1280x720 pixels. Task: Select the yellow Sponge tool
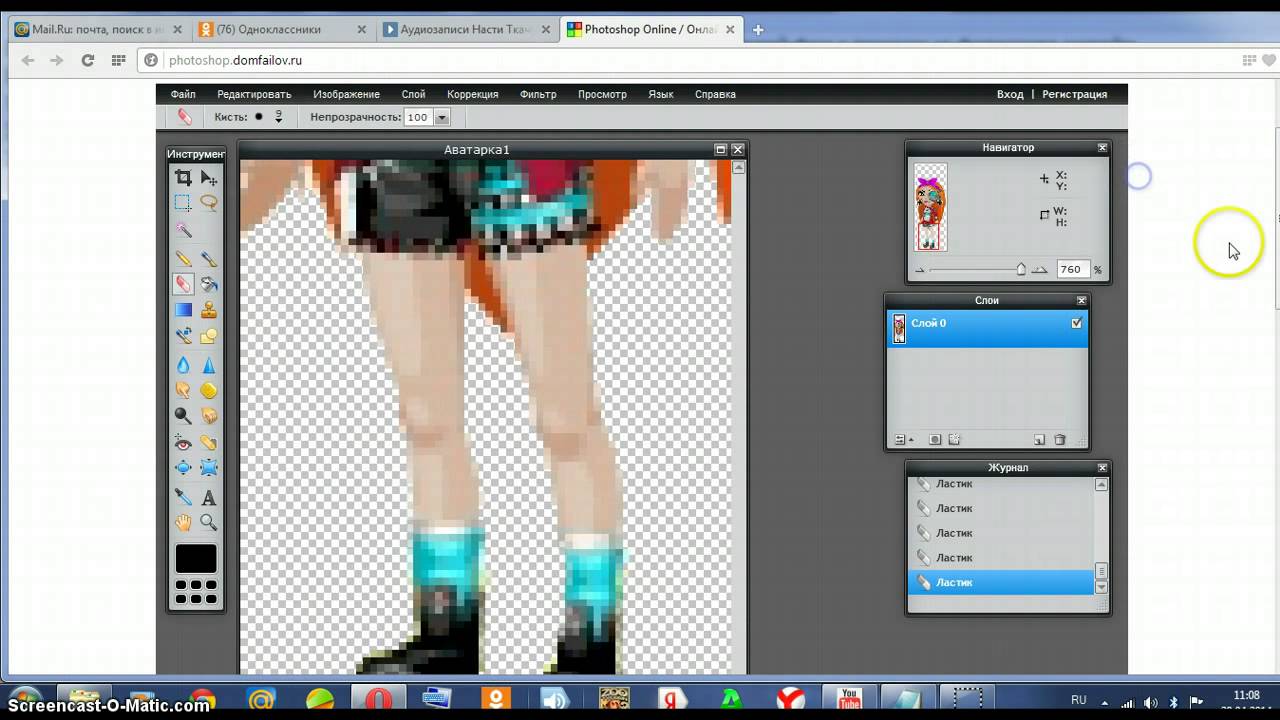209,390
